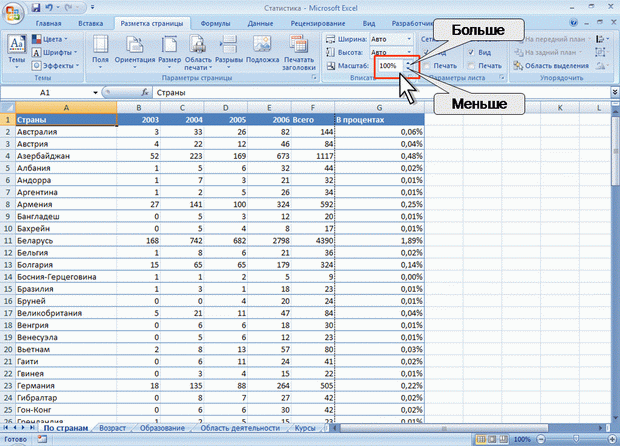
Task: Click Область выделения selection pane button
Action: click(551, 66)
